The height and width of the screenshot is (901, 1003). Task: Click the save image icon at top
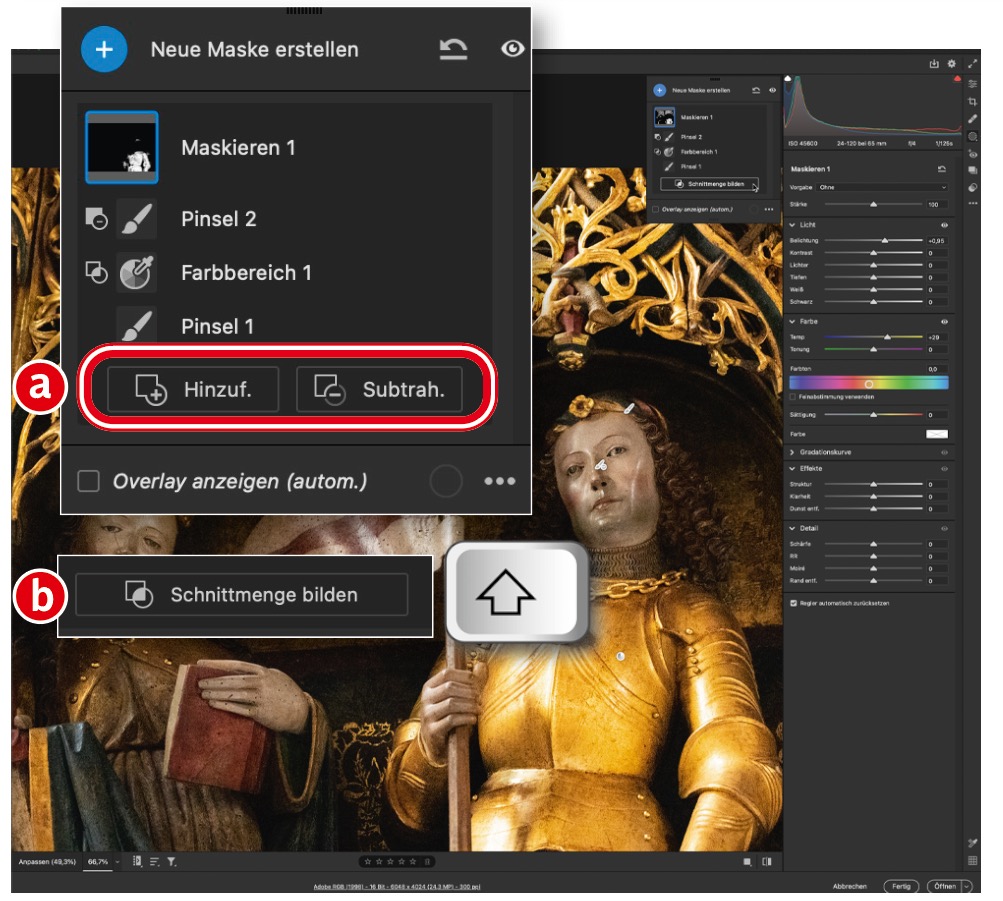[934, 64]
